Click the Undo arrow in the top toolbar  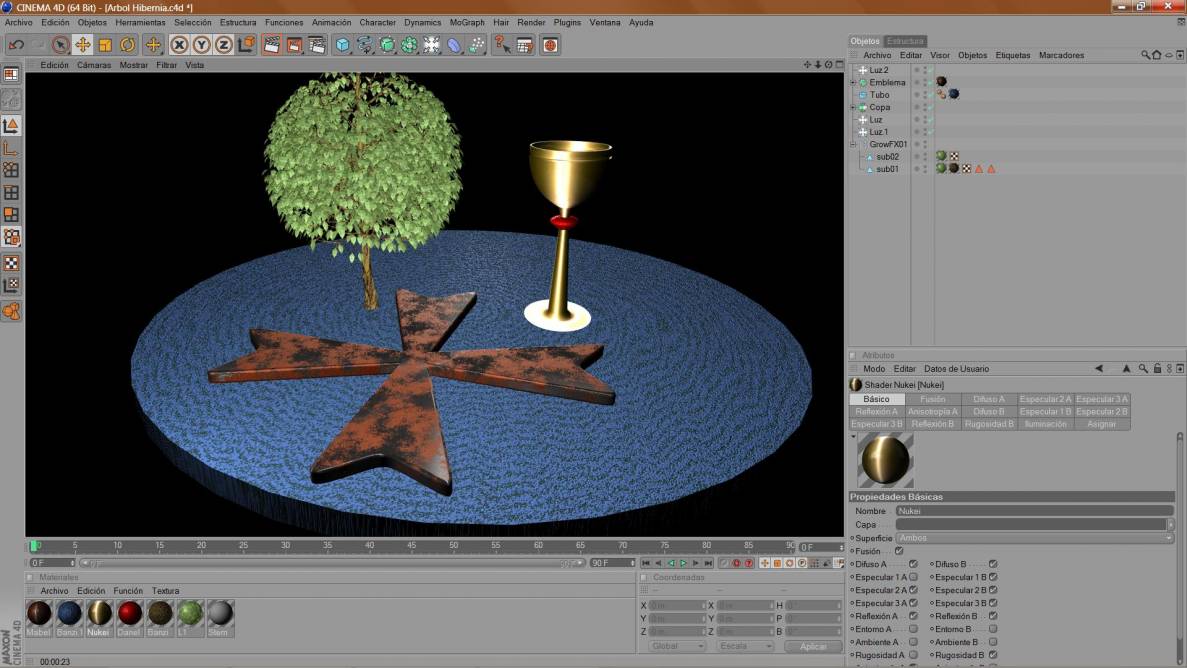[x=16, y=45]
